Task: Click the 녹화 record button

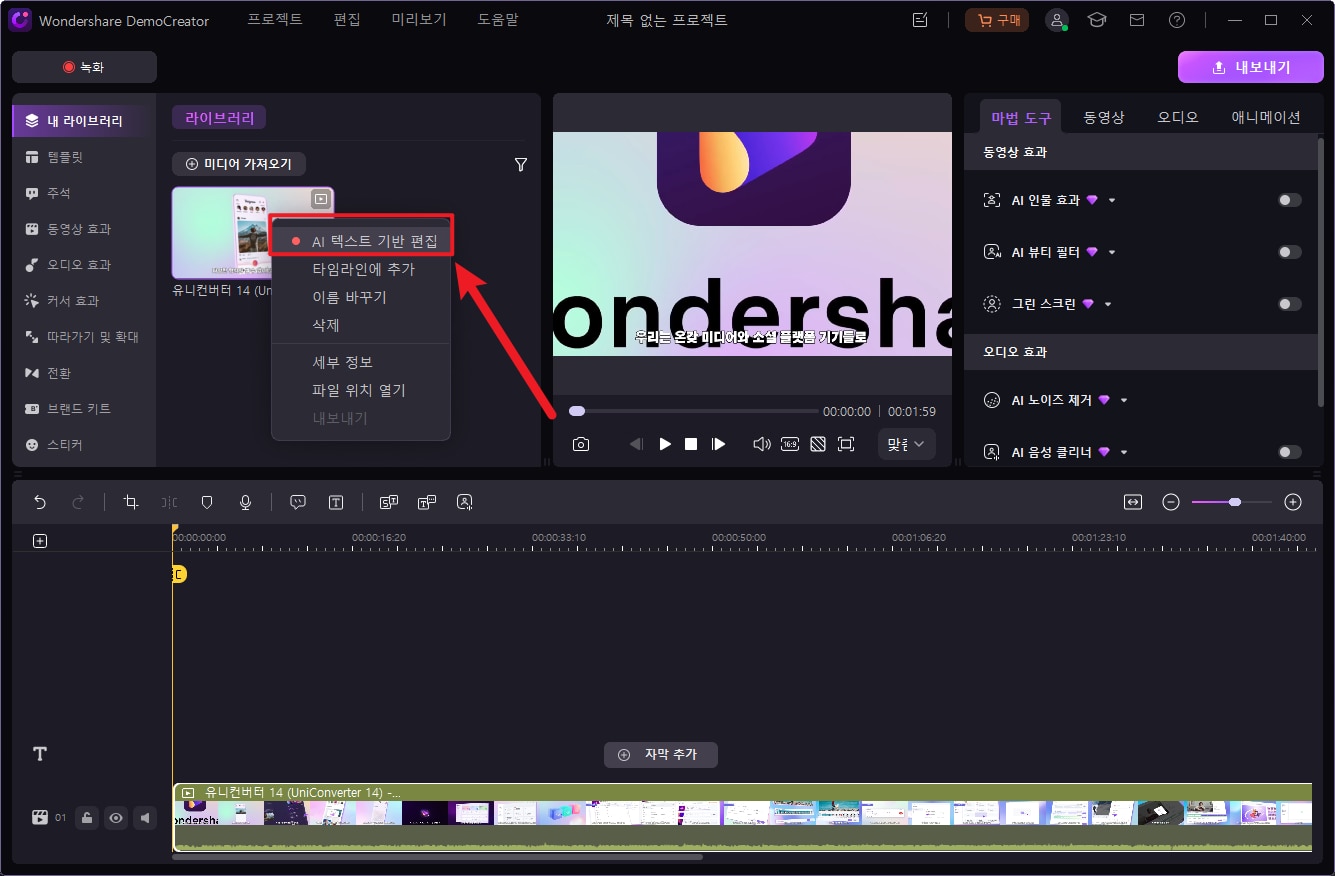Action: pos(84,67)
